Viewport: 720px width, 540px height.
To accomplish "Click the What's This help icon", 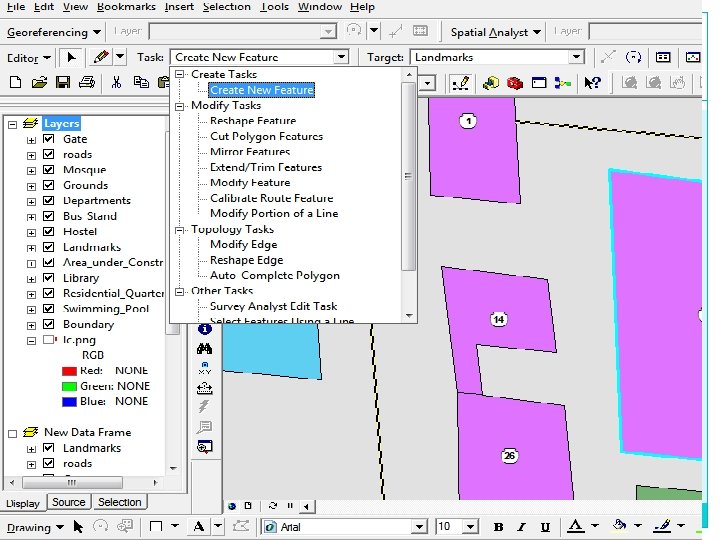I will (x=592, y=83).
